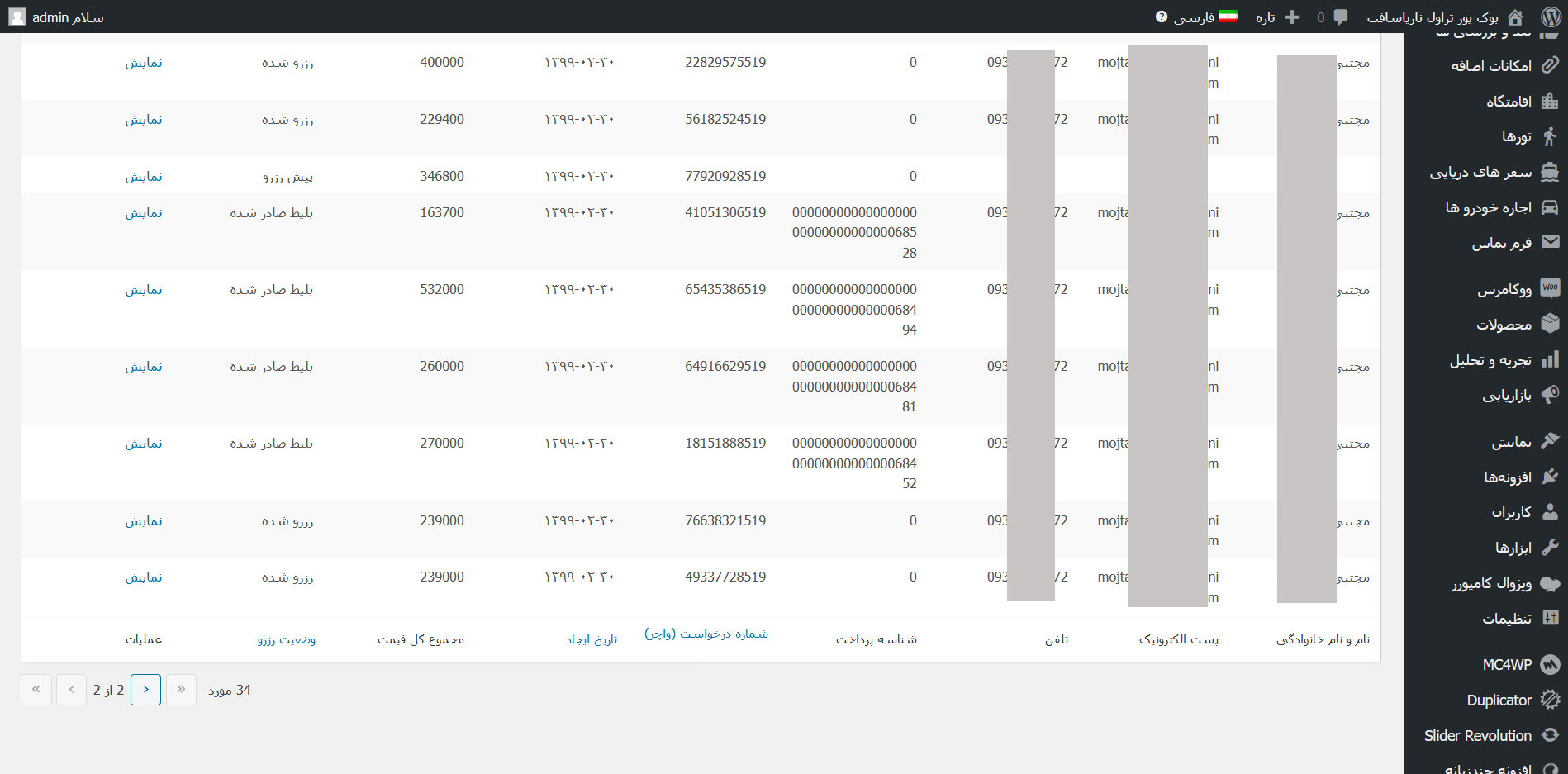Viewport: 1568px width, 774px height.
Task: Click the total price 532000 cell
Action: click(x=442, y=290)
